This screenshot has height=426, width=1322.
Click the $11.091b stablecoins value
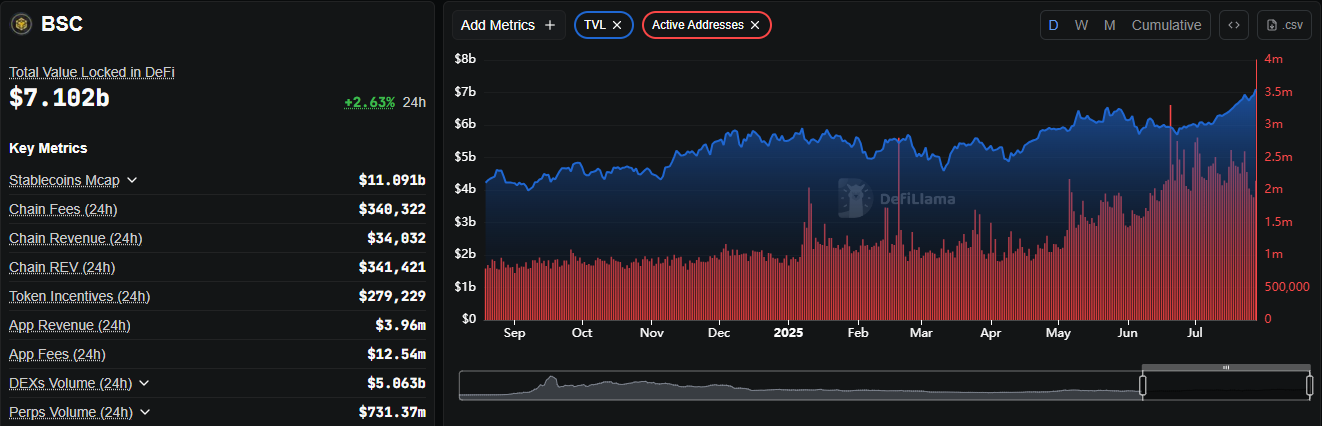392,180
